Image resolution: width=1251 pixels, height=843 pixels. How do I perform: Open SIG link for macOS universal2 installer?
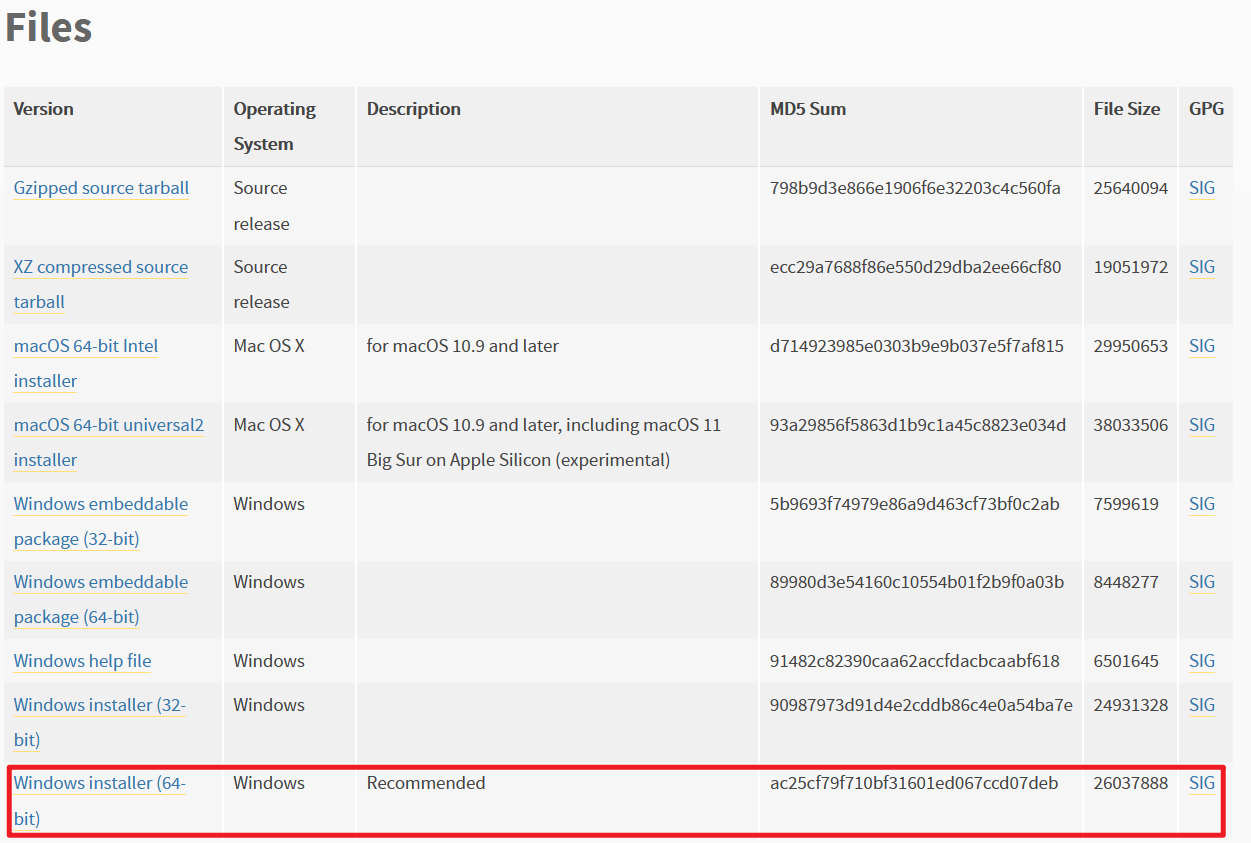[1202, 425]
